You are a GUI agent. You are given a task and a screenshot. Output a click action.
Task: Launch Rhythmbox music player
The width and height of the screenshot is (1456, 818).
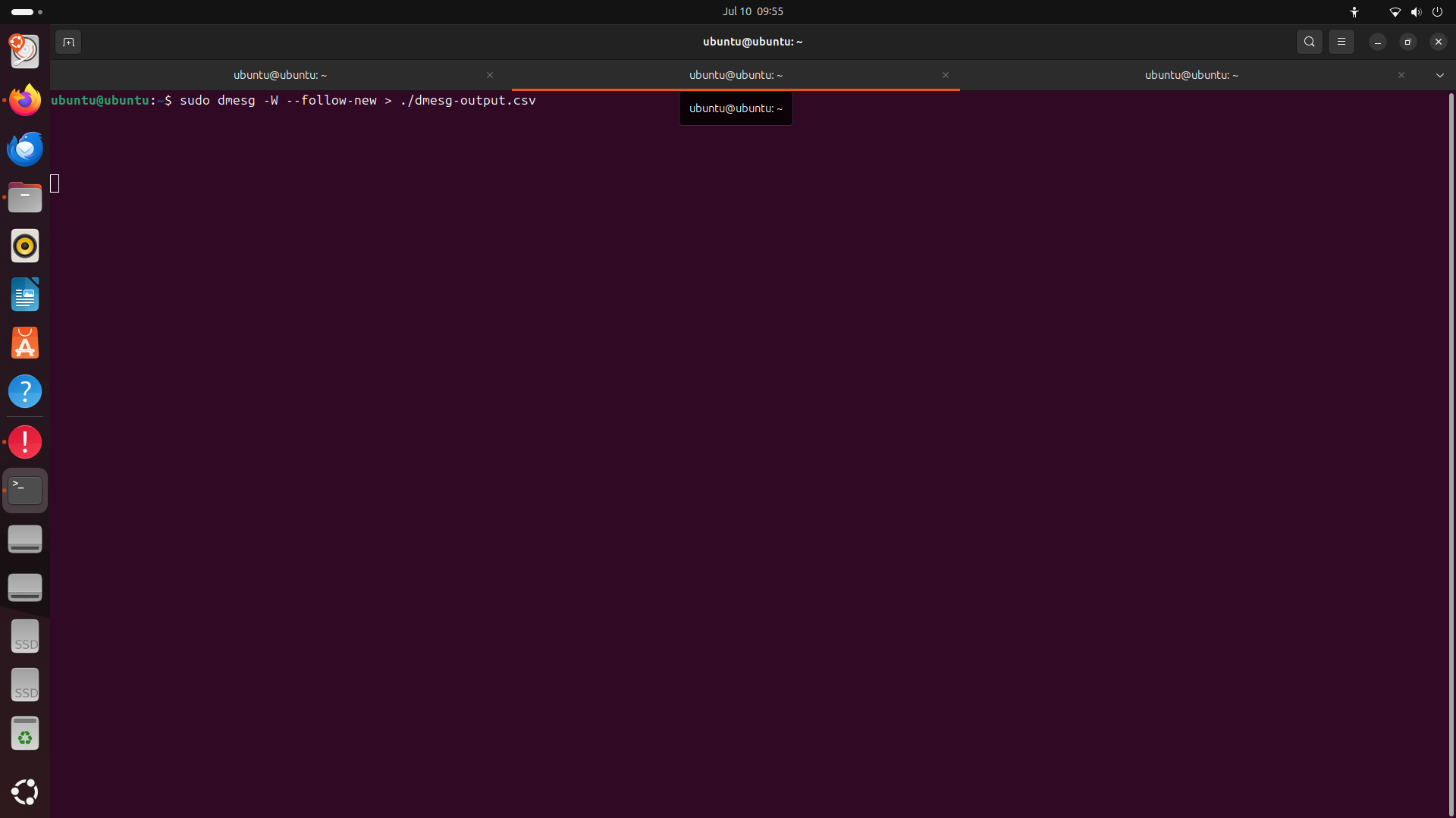(25, 246)
